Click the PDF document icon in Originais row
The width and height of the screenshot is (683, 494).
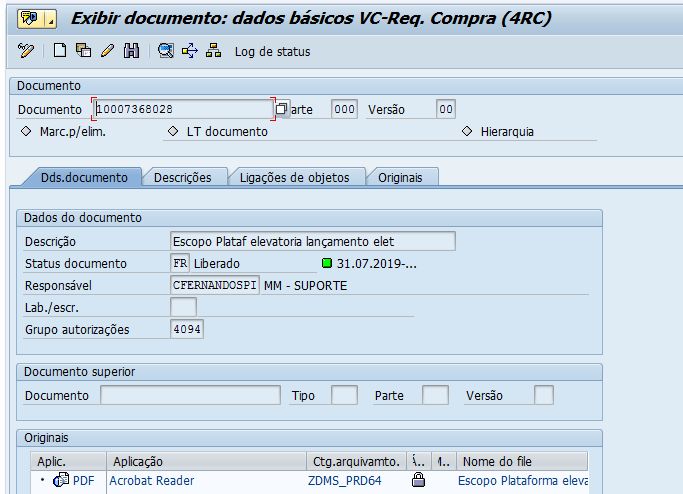(x=61, y=480)
